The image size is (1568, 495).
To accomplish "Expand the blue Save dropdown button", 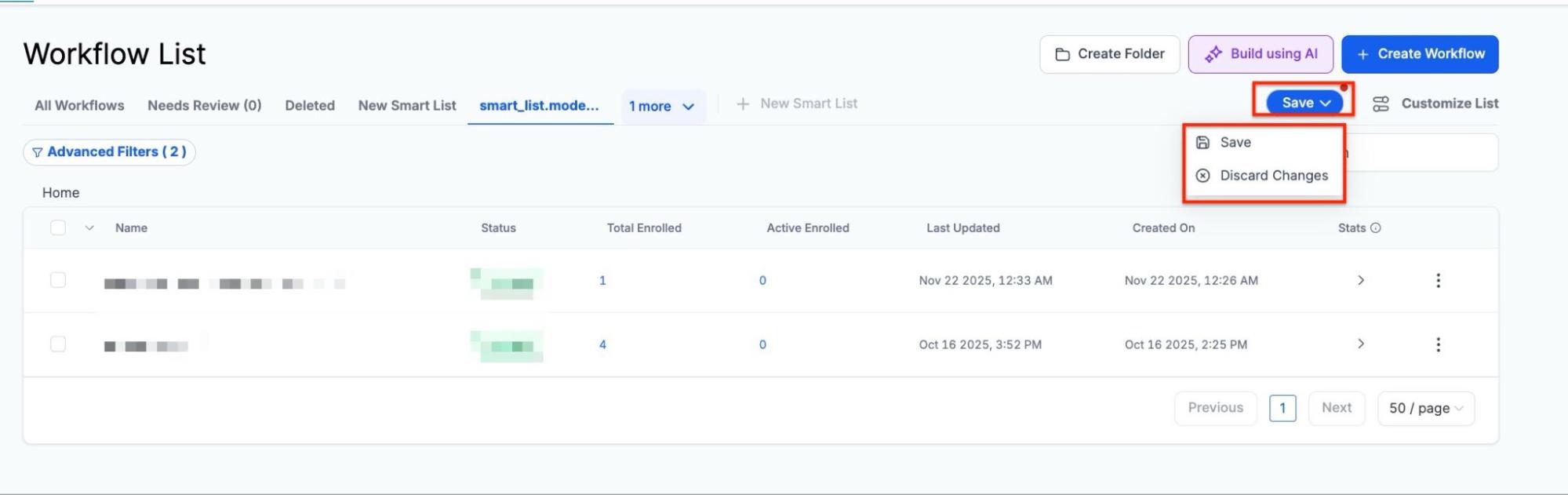I will coord(1305,103).
